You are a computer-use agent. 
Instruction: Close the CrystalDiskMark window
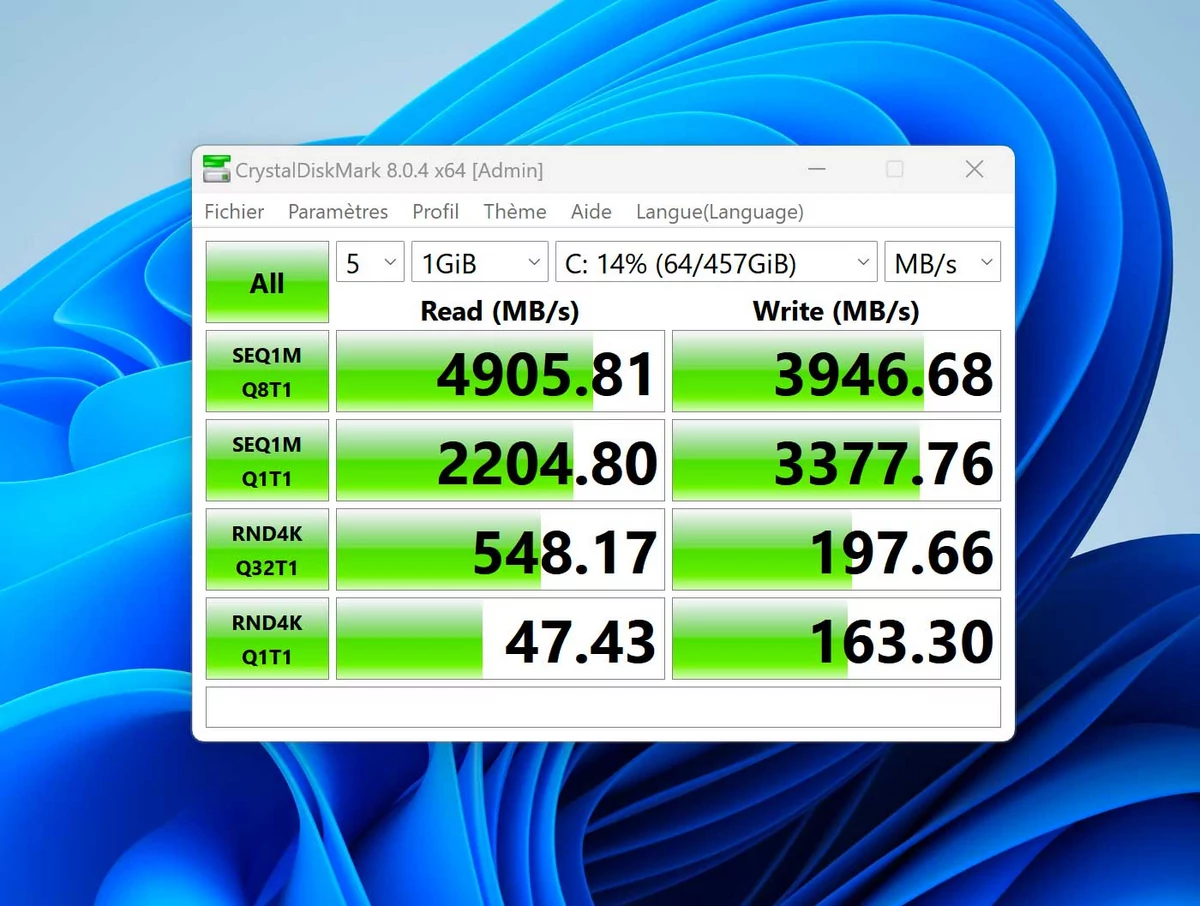tap(974, 170)
